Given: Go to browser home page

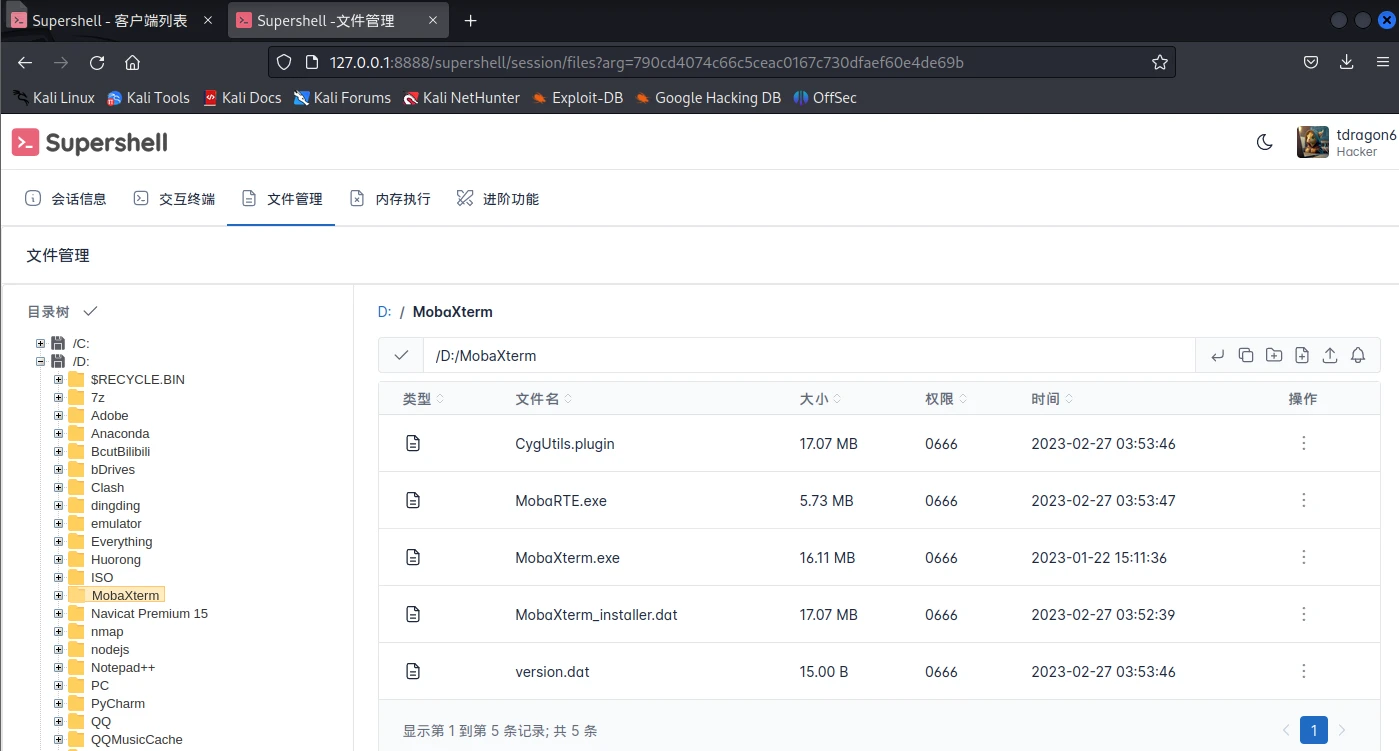Looking at the screenshot, I should (x=132, y=62).
